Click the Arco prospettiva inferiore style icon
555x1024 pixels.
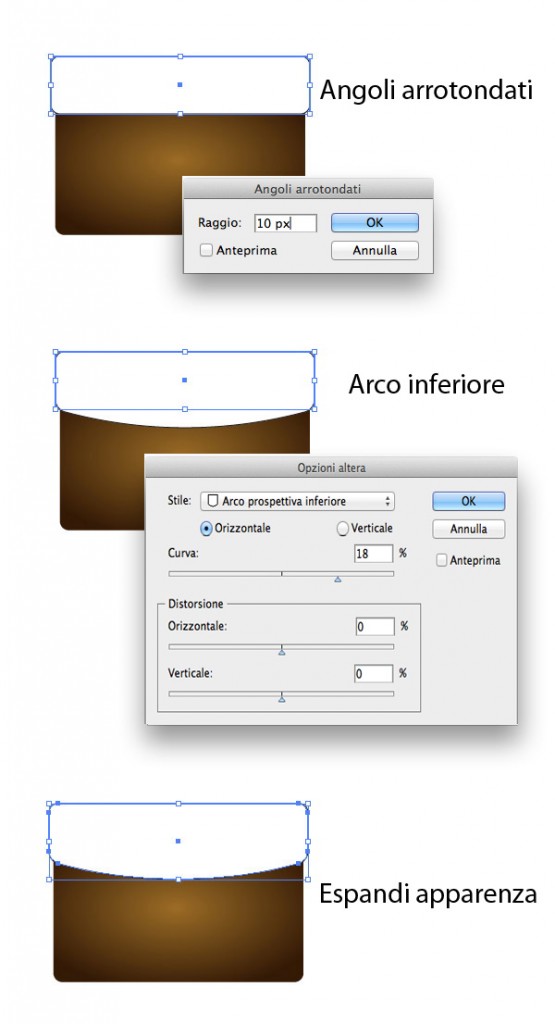[x=212, y=501]
